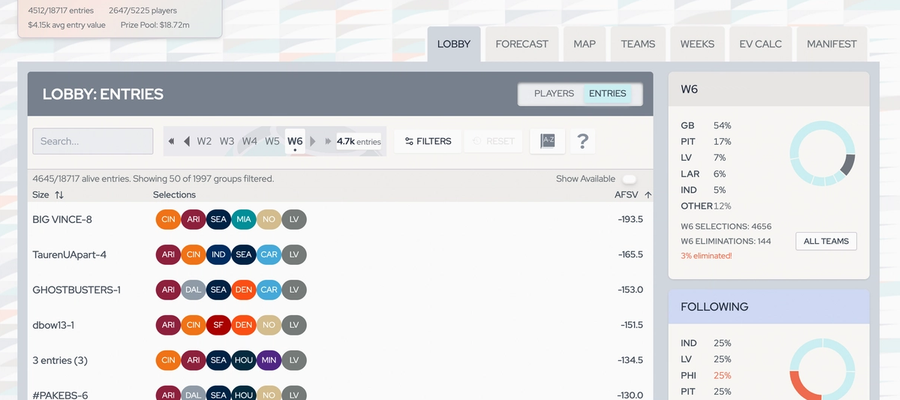Open the 3 entries (3) group
This screenshot has width=900, height=400.
[x=60, y=360]
